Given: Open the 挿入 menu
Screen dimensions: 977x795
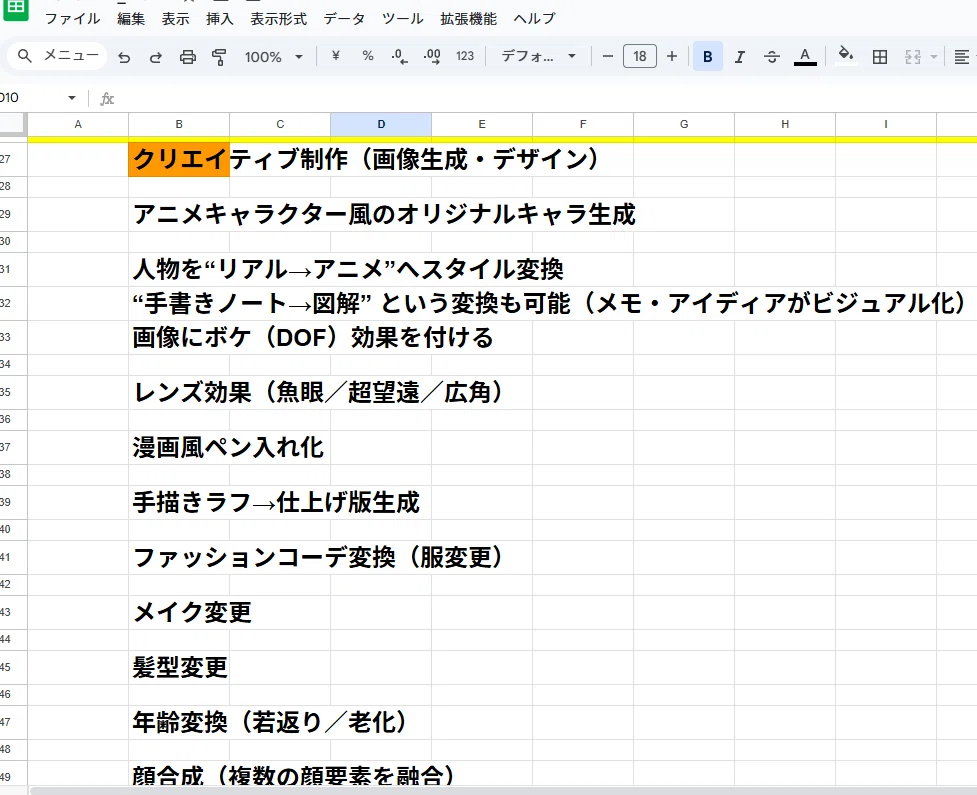Looking at the screenshot, I should [219, 19].
